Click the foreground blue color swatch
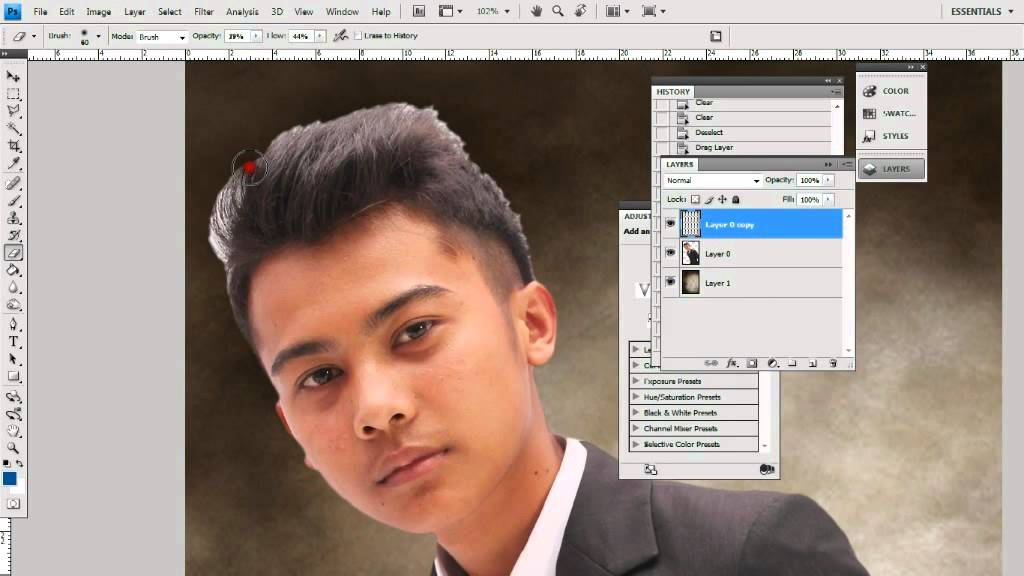 (x=9, y=479)
